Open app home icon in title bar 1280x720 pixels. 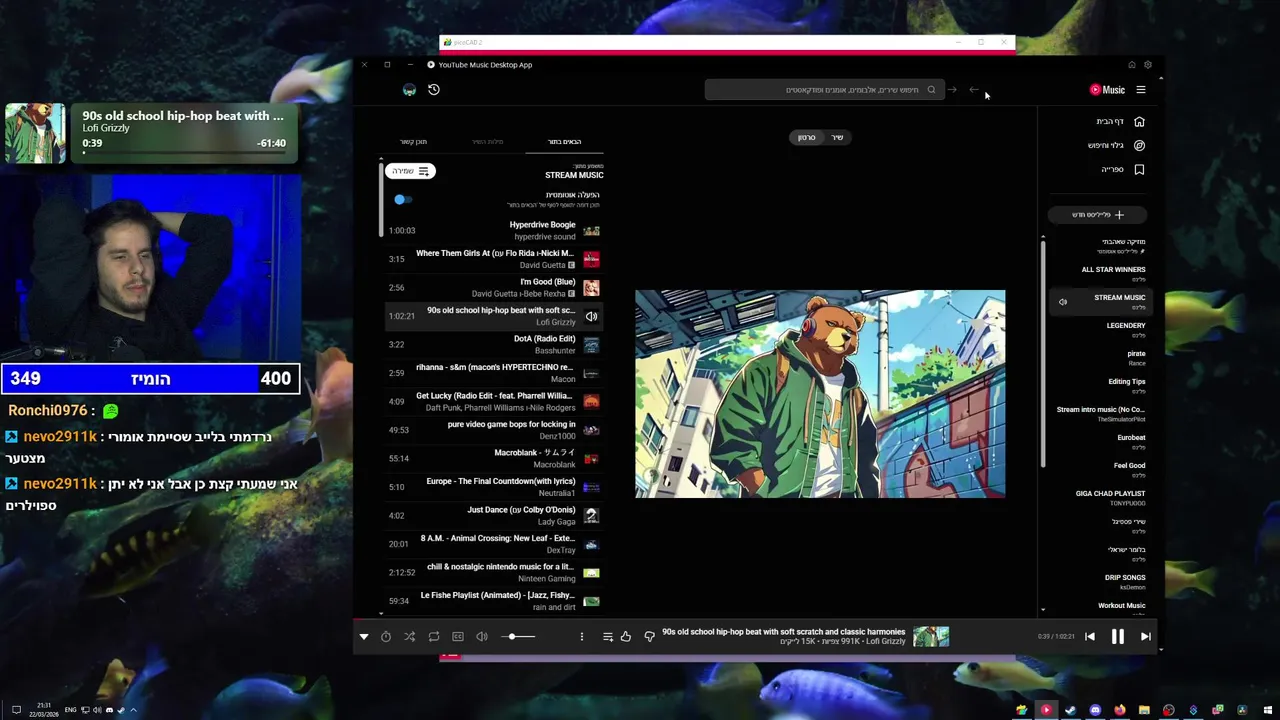1132,65
